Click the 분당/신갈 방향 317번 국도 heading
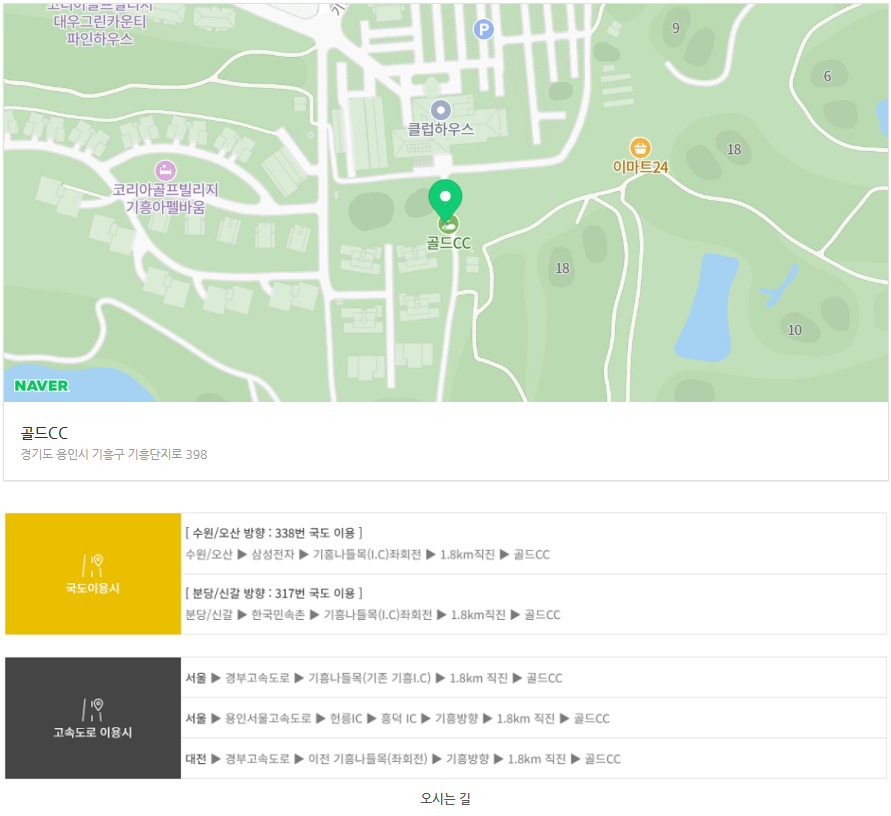 (273, 593)
